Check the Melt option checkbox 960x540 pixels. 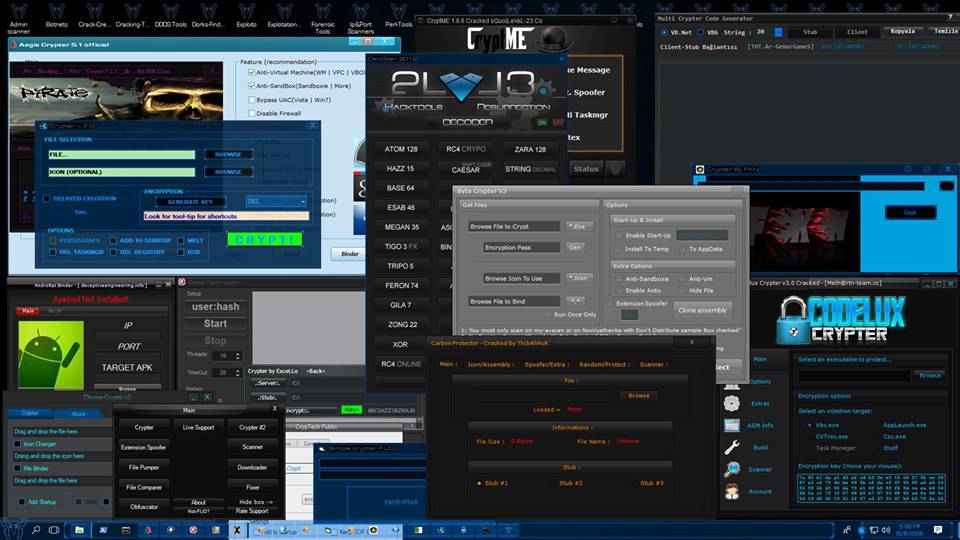(181, 241)
